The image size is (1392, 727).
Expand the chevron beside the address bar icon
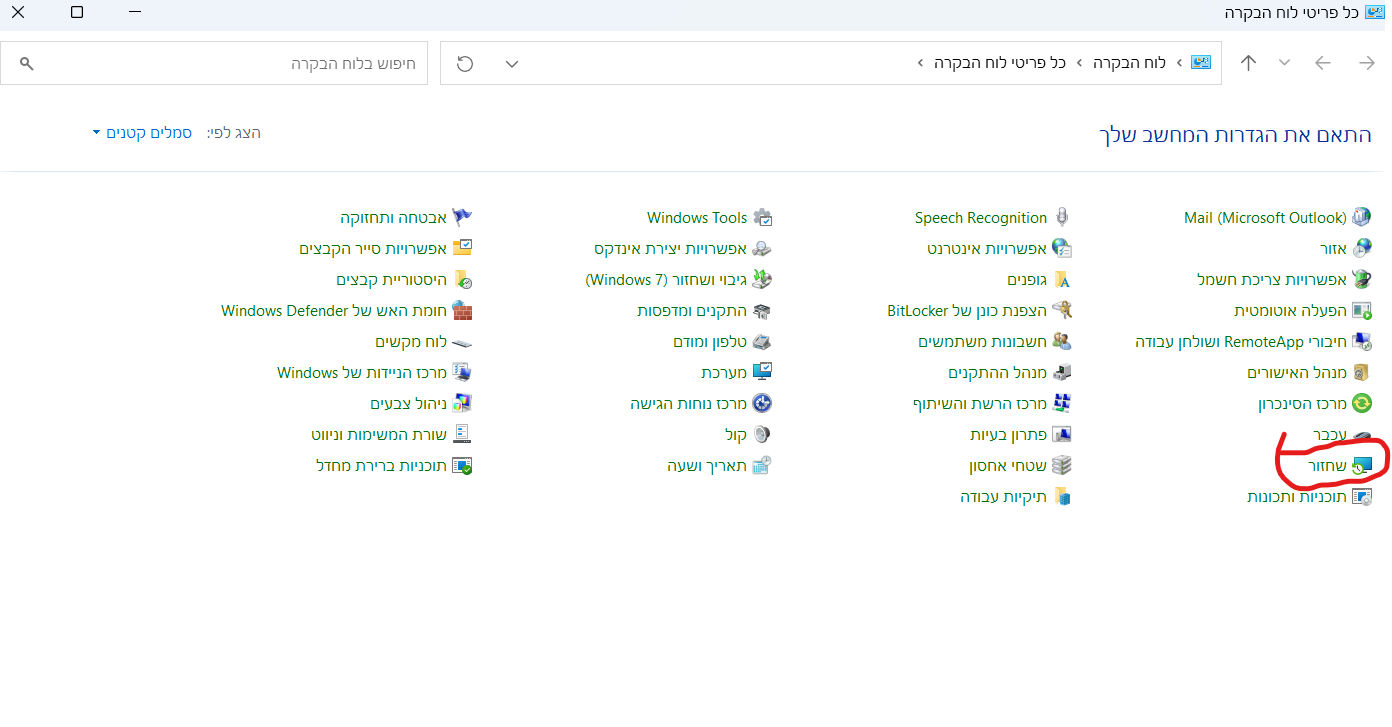click(x=1179, y=63)
